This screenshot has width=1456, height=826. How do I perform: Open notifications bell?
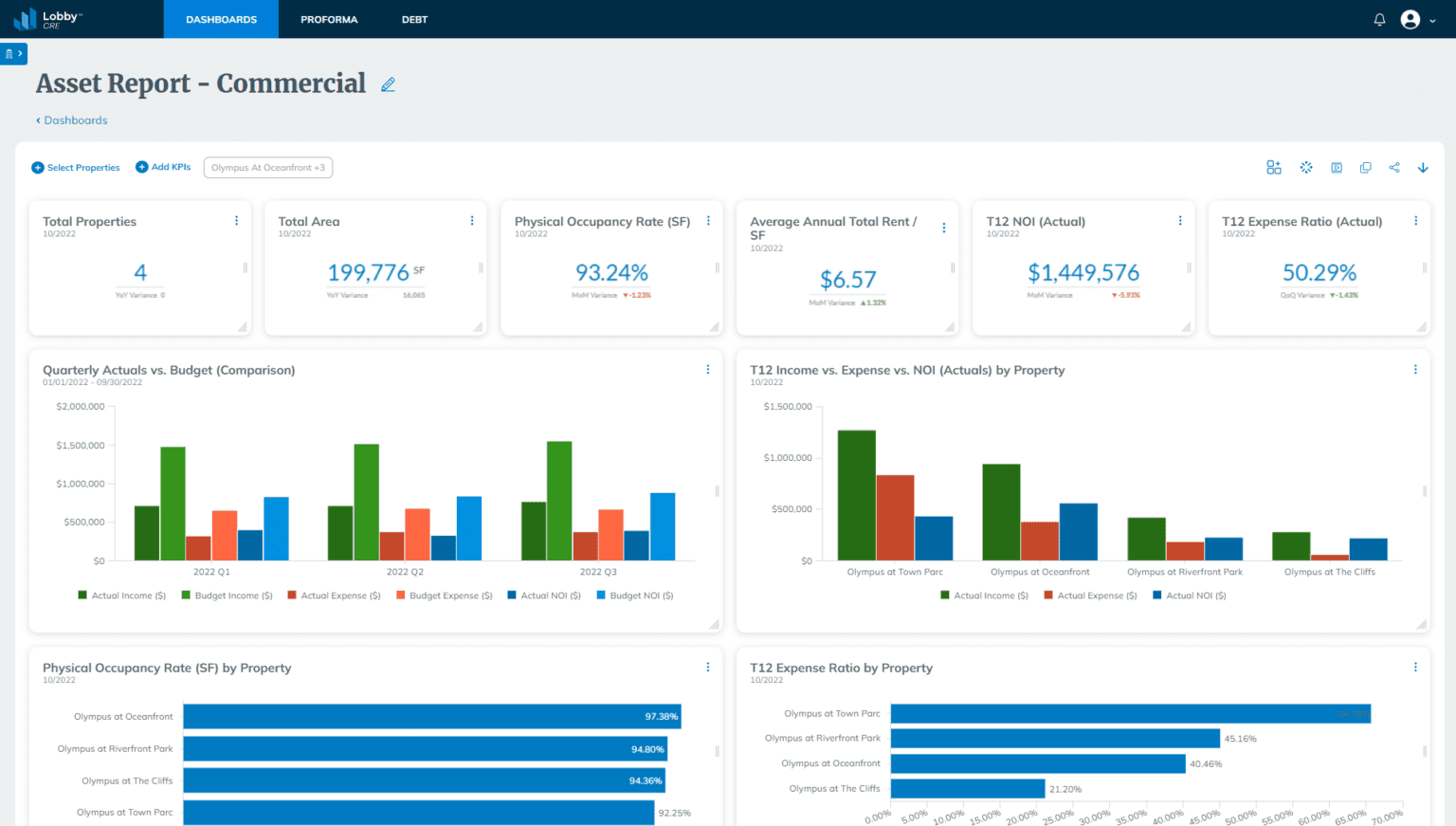pos(1379,20)
